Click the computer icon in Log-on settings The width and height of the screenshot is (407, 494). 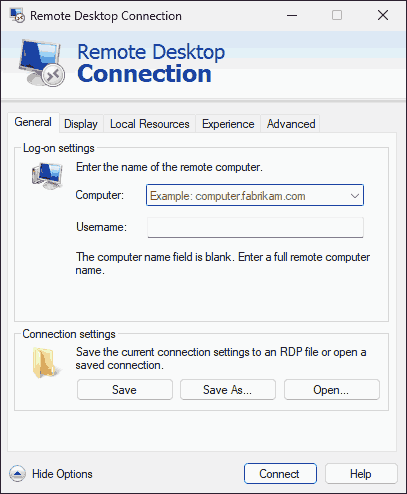click(x=47, y=176)
